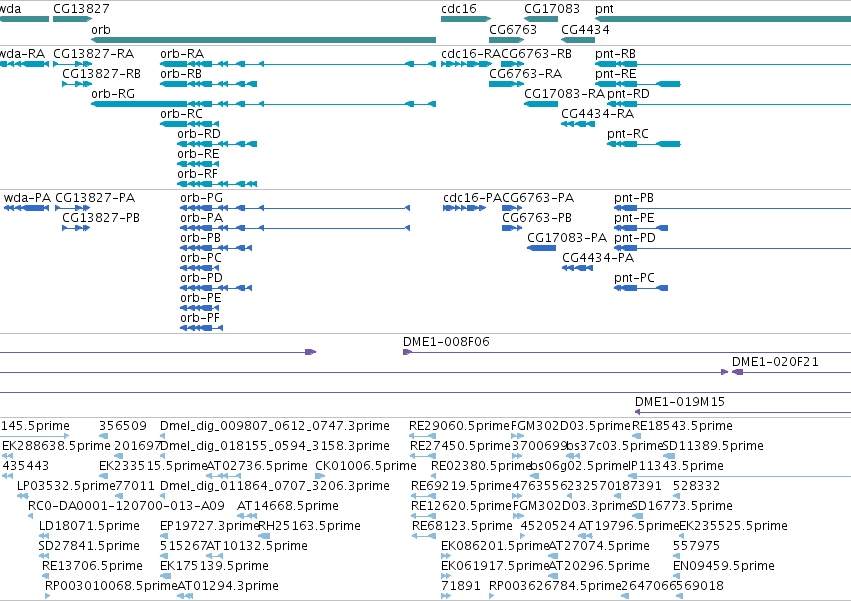Image resolution: width=851 pixels, height=601 pixels.
Task: Select the Dmel_dig_009807_0612_0747.3prime EST label
Action: pos(275,426)
